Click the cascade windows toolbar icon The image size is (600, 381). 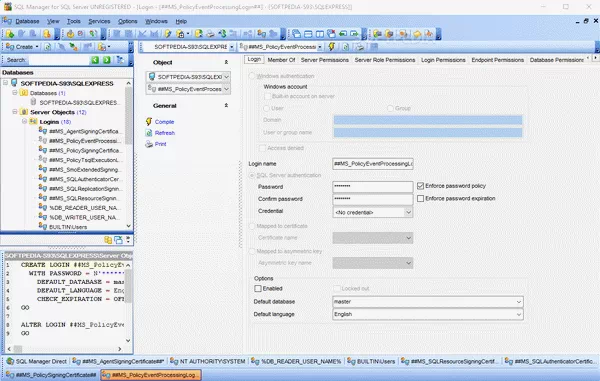(x=296, y=34)
